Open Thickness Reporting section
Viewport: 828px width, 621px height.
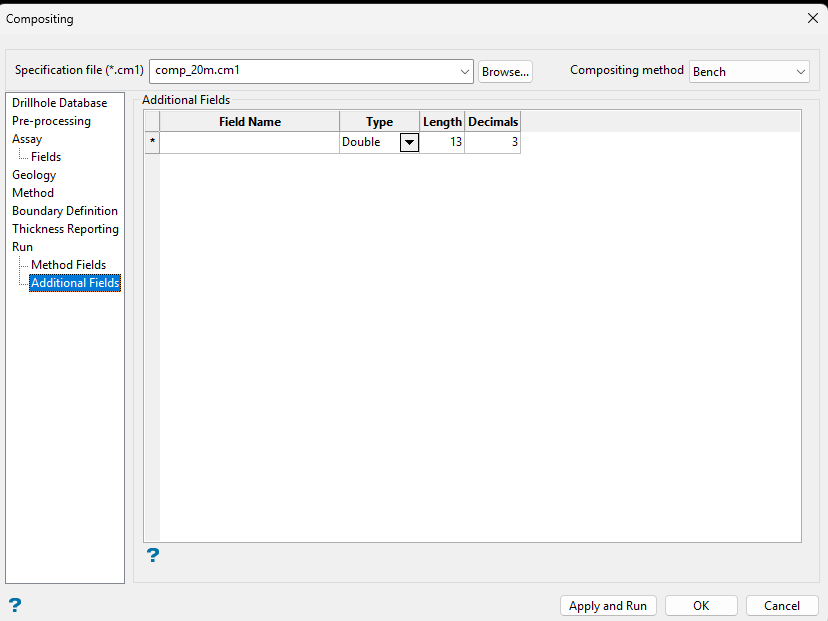pos(65,229)
